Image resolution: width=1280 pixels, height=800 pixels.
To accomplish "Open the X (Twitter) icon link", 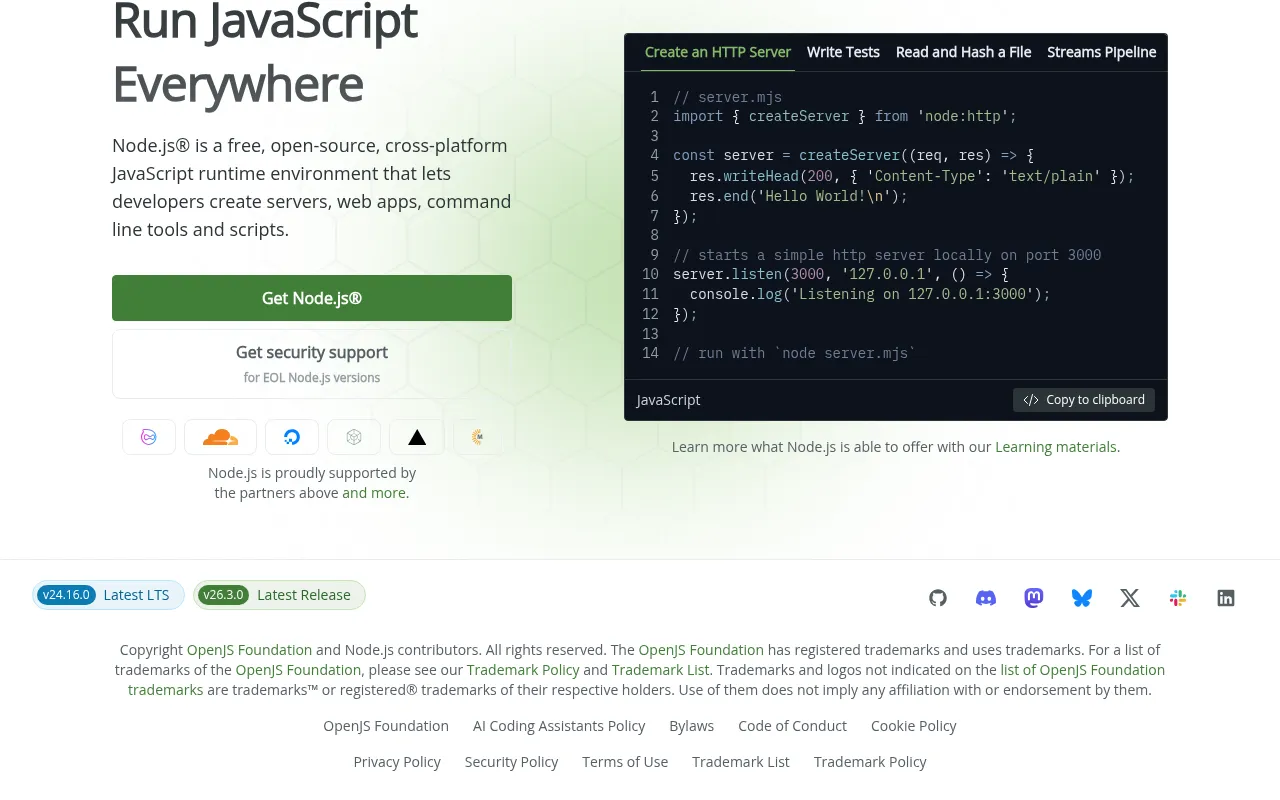I will [x=1130, y=598].
